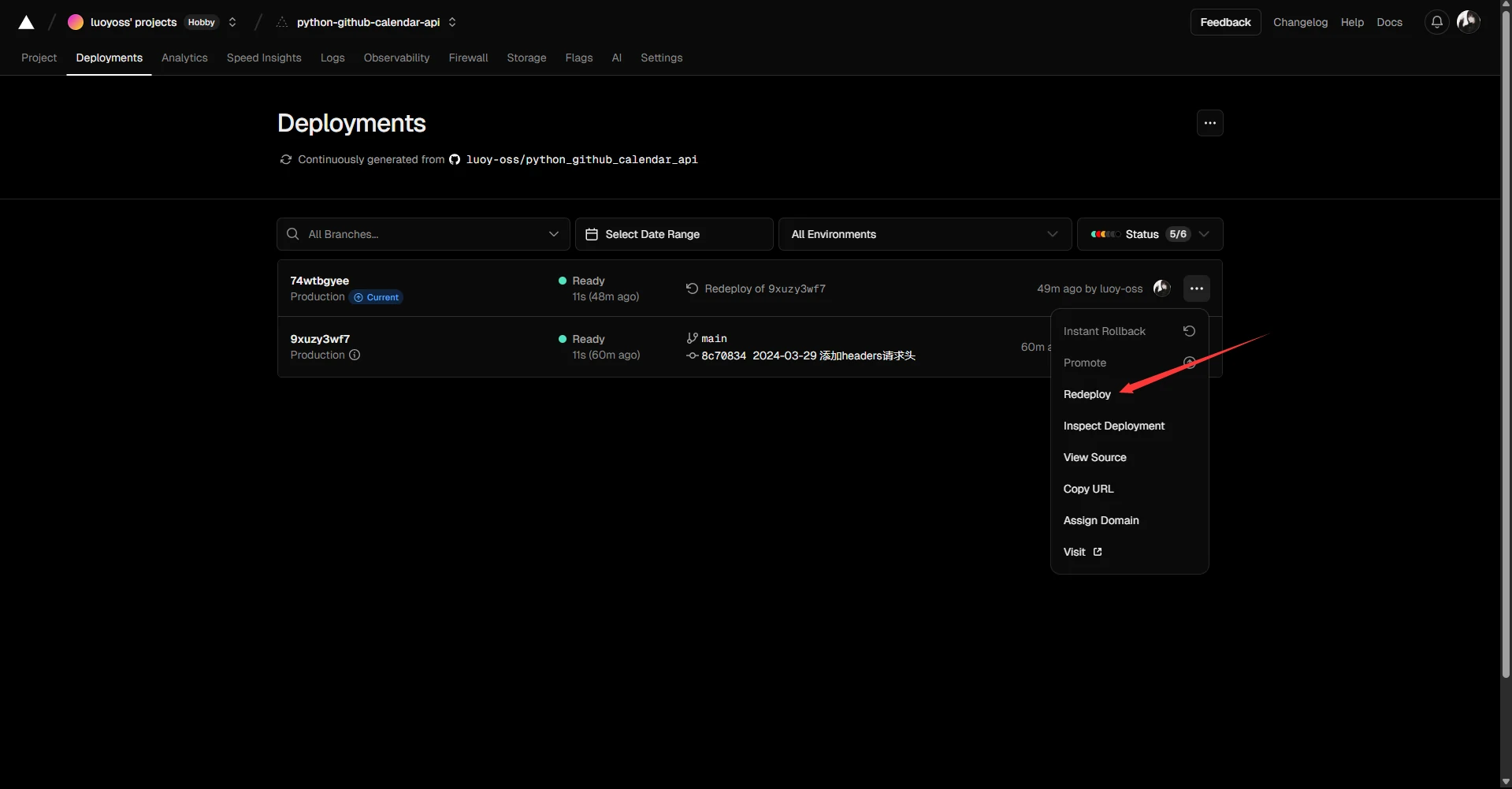Click the Instant Rollback icon in menu

point(1189,331)
